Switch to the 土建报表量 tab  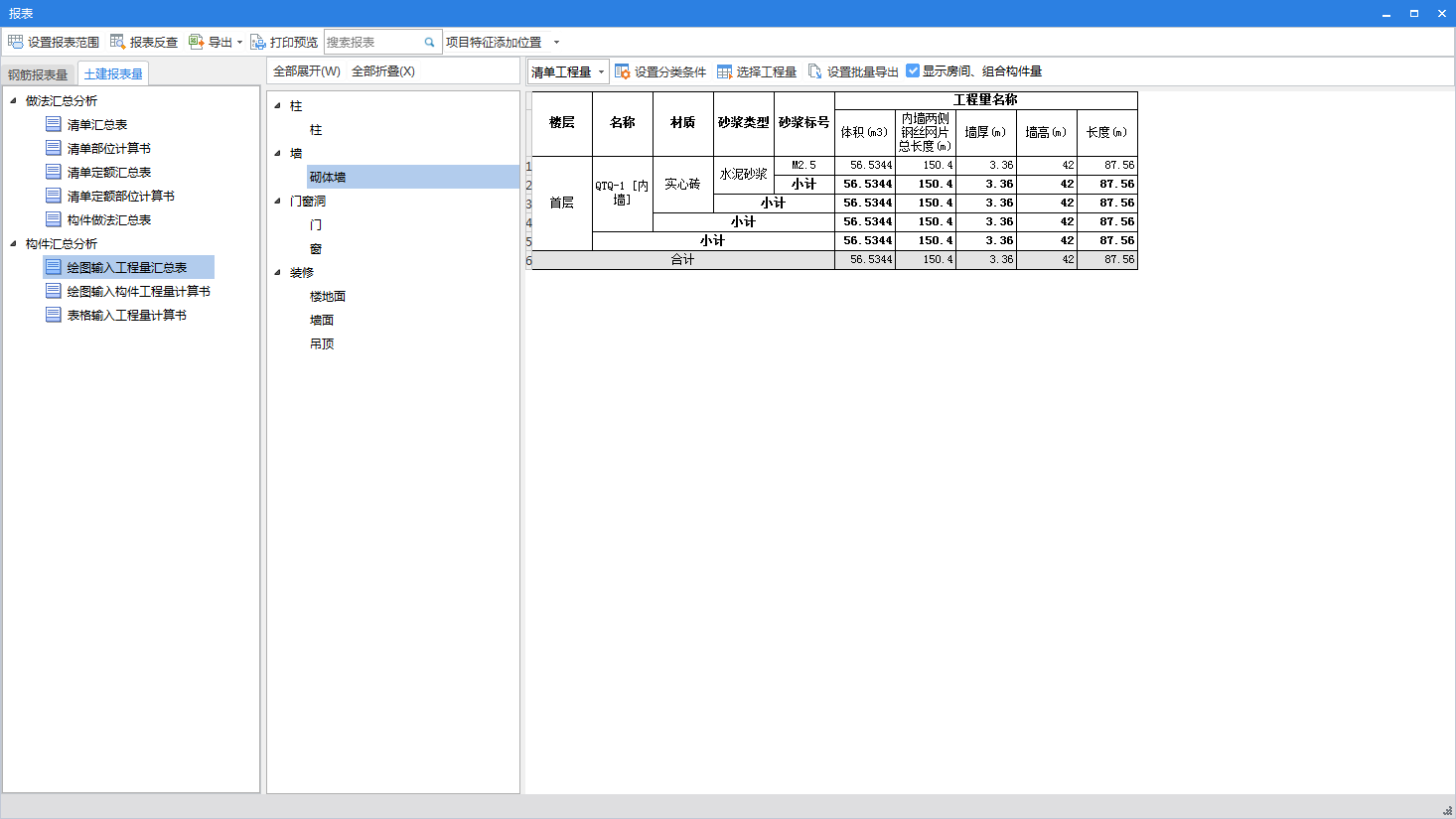113,73
